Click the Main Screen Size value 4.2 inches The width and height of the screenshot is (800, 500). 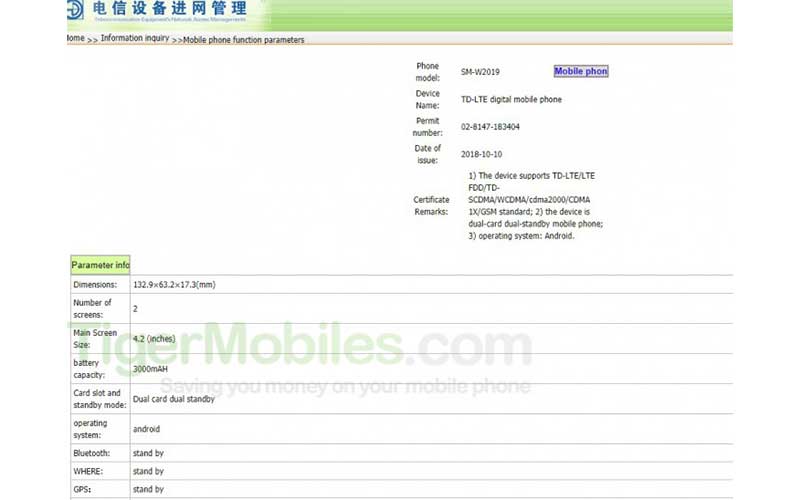pyautogui.click(x=154, y=338)
